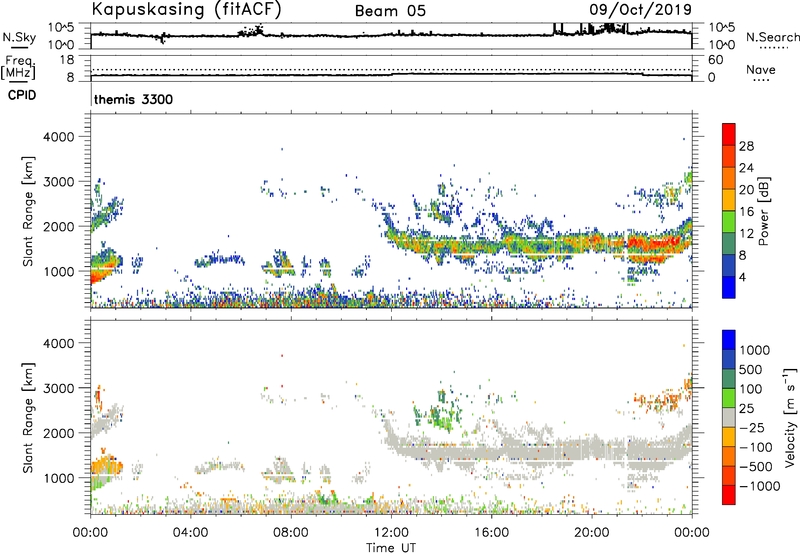Image resolution: width=800 pixels, height=554 pixels.
Task: Click the 'themis 3300' CPID text
Action: 134,99
